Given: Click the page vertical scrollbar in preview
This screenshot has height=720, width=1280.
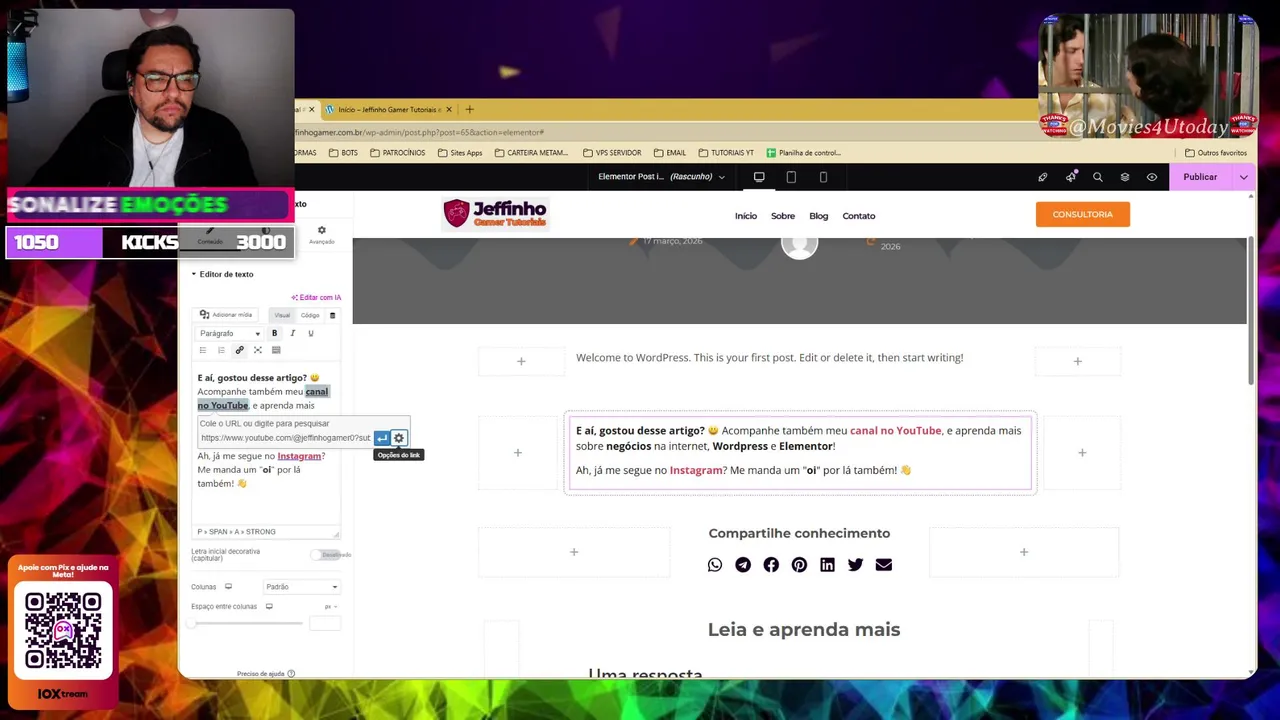Looking at the screenshot, I should [1251, 310].
